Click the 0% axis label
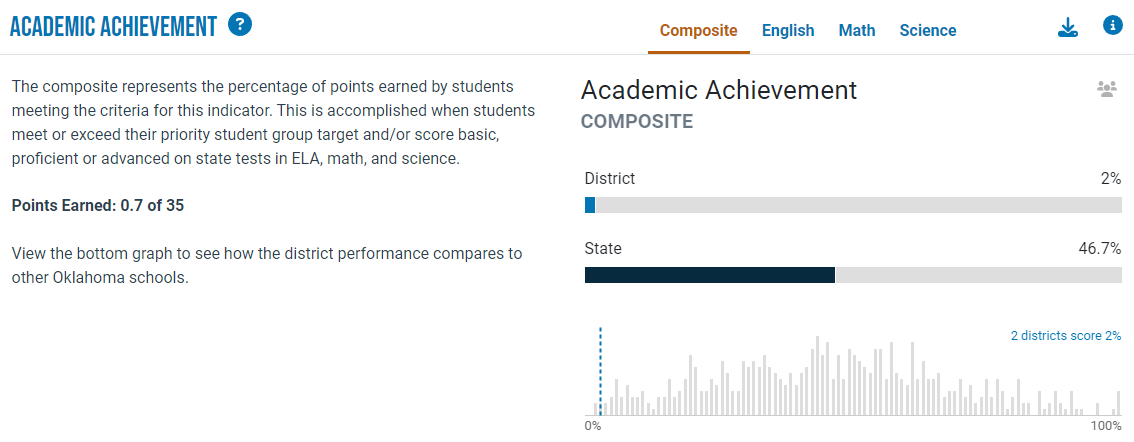Image resolution: width=1134 pixels, height=442 pixels. pyautogui.click(x=592, y=426)
